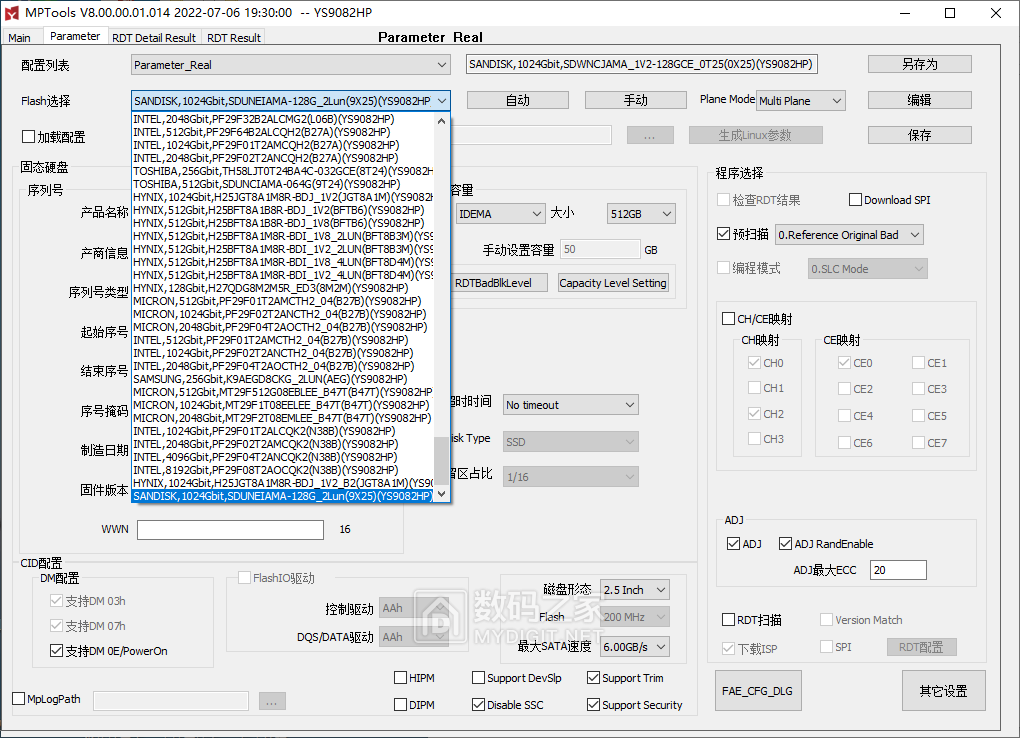Image resolution: width=1020 pixels, height=738 pixels.
Task: Click the ADJ最大ECC value field
Action: [898, 570]
